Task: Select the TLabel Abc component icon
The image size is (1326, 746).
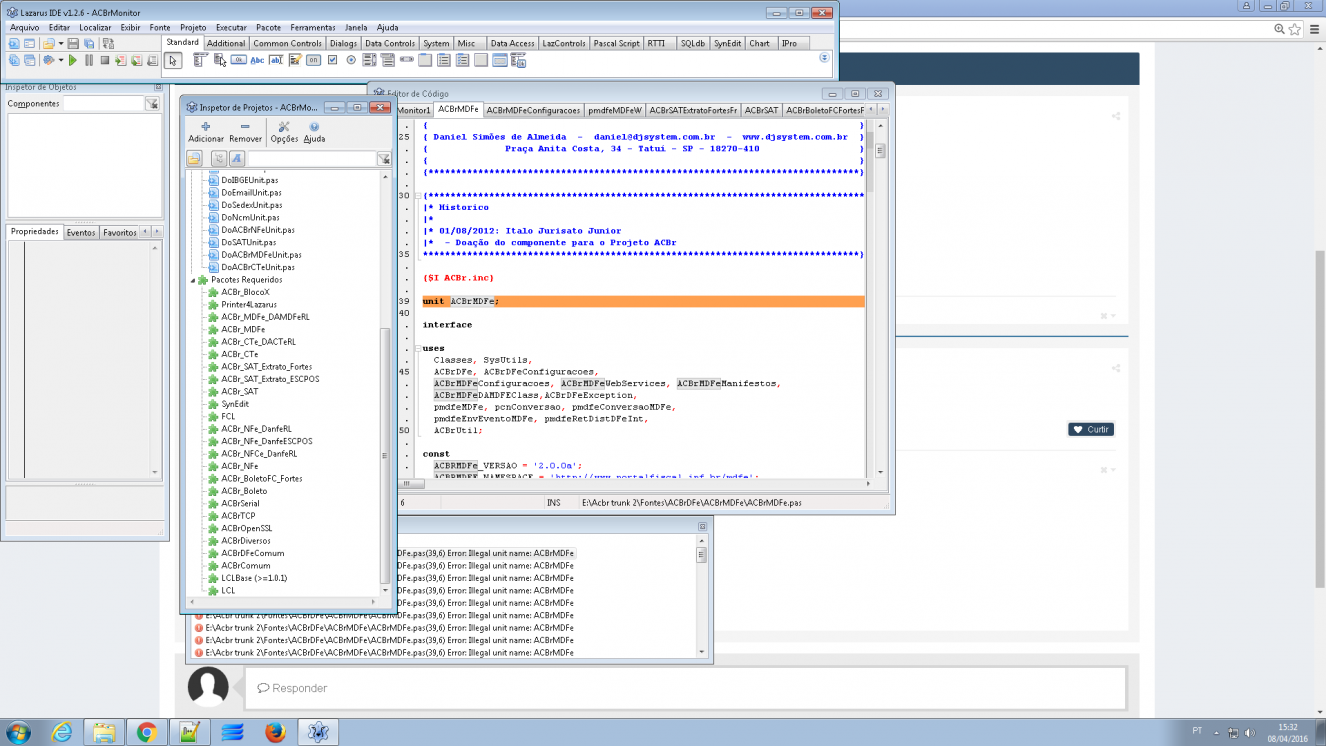Action: coord(257,60)
